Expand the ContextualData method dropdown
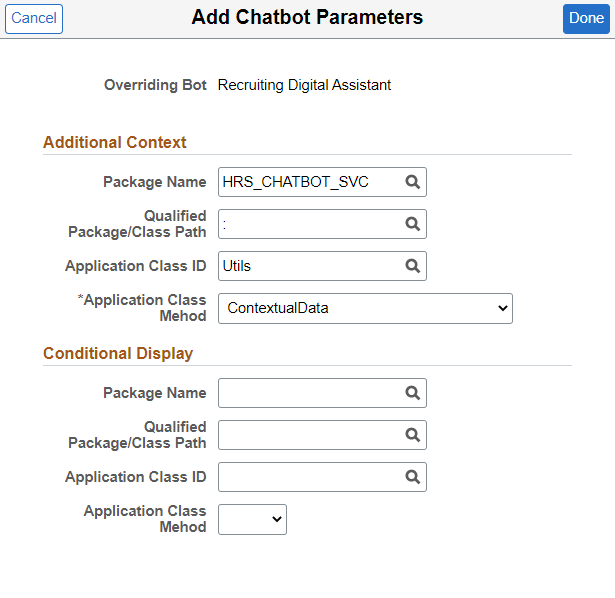 point(365,308)
